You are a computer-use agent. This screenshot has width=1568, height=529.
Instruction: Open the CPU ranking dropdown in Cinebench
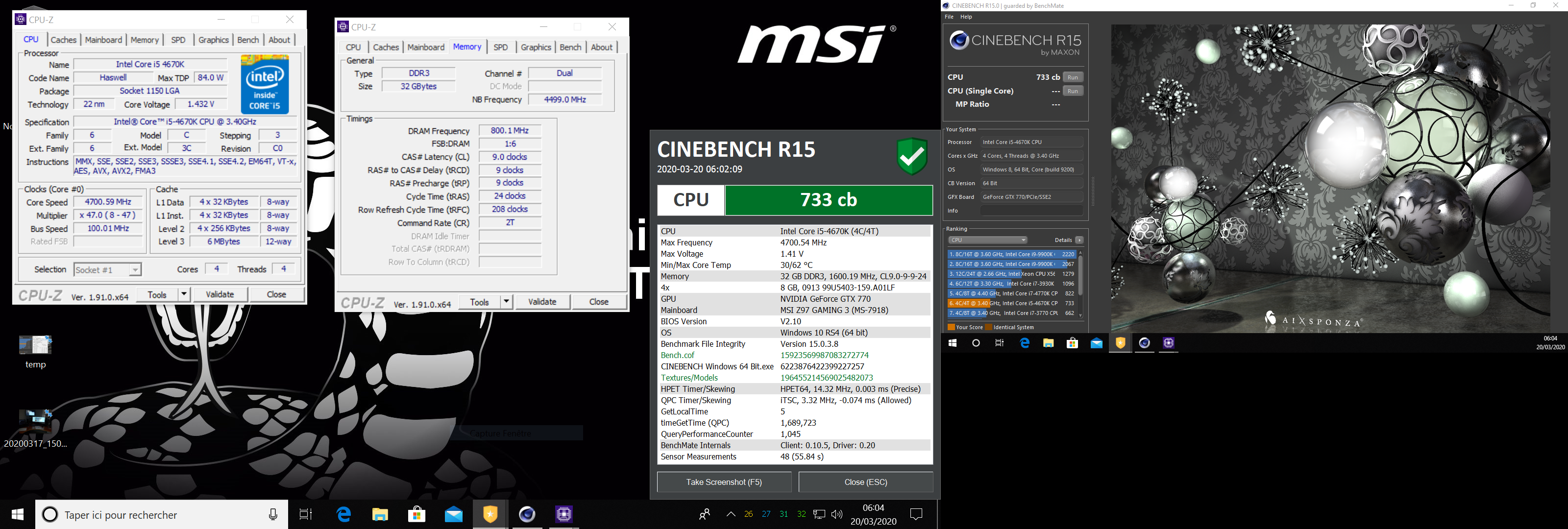(987, 240)
